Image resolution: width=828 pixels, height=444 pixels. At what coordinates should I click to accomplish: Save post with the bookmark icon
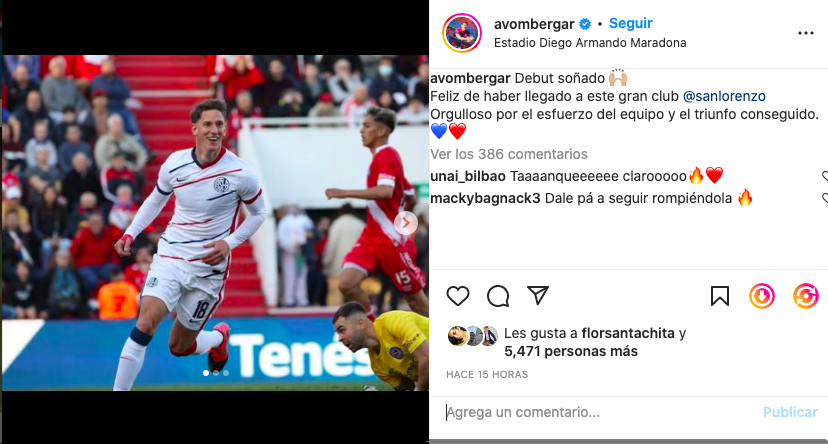(x=720, y=296)
